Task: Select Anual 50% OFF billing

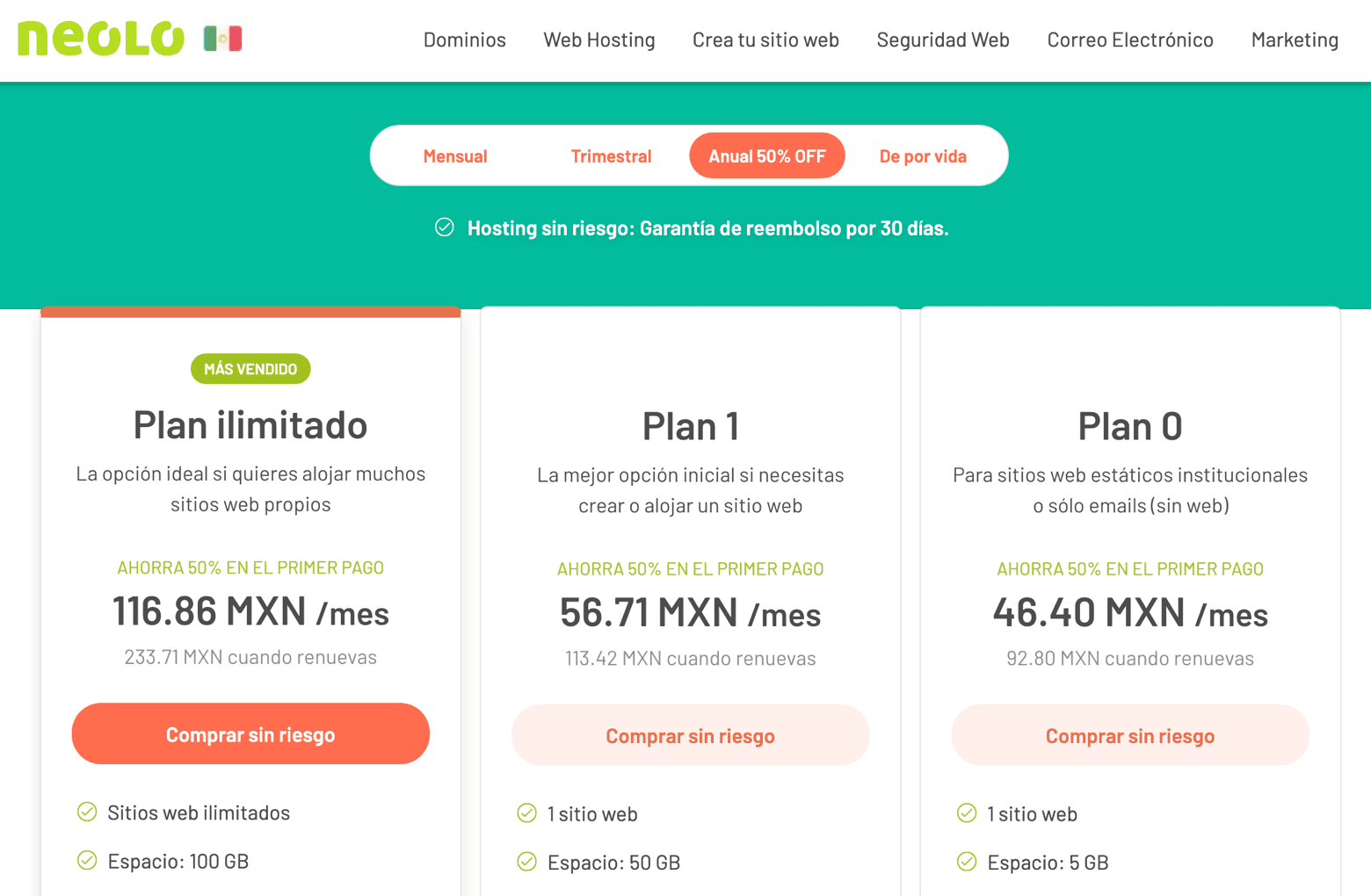Action: click(767, 156)
